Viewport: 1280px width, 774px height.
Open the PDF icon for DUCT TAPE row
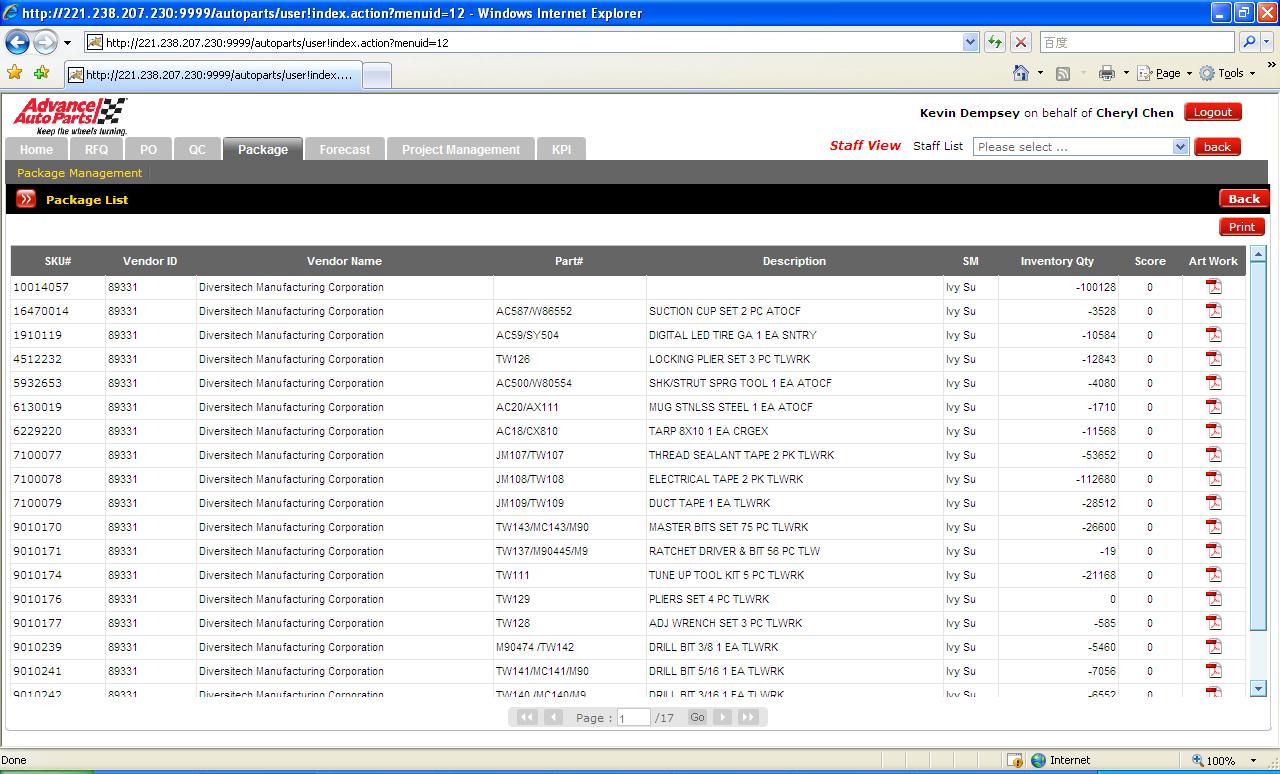[1213, 503]
